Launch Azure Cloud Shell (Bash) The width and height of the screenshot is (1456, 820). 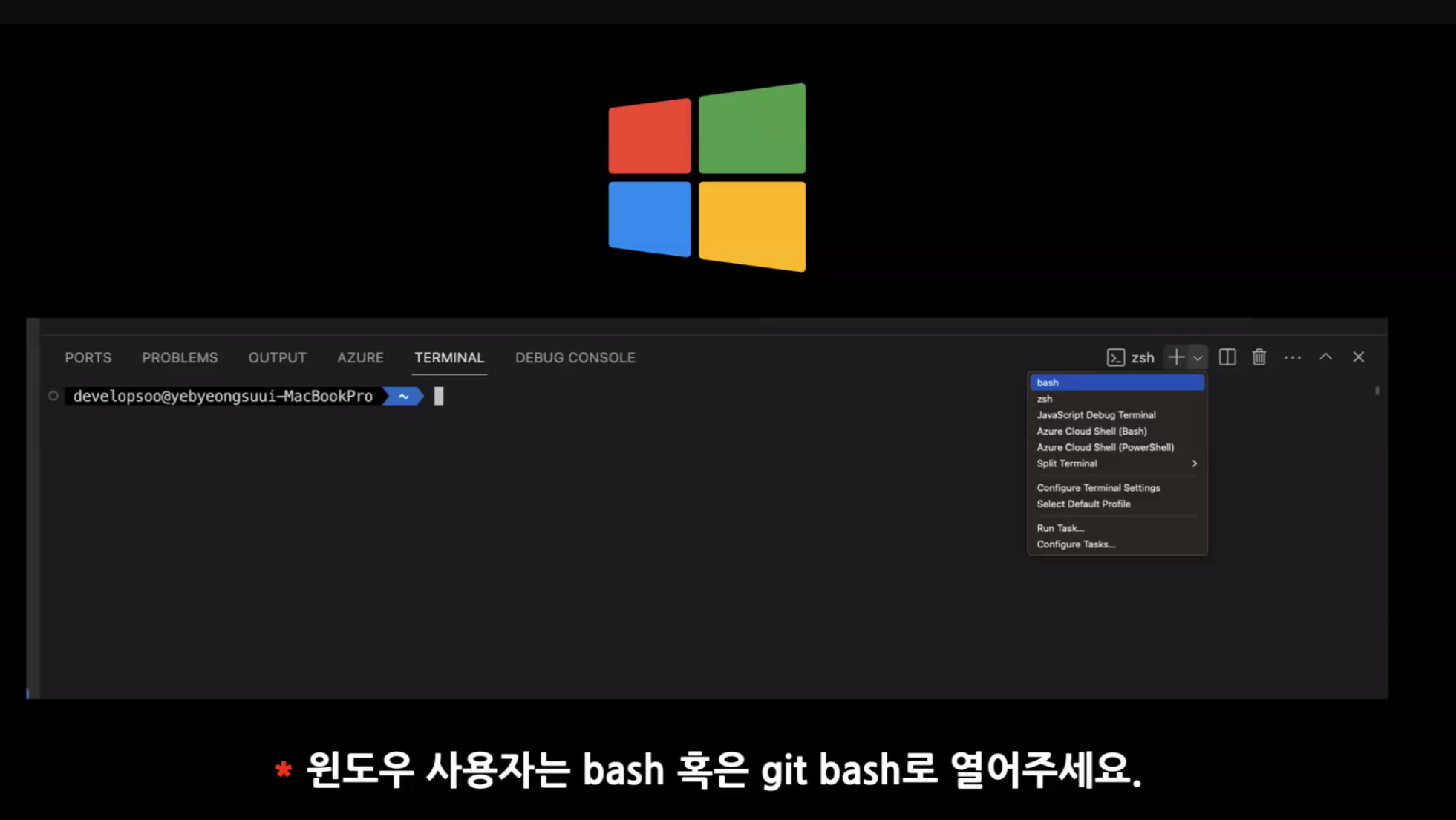[1091, 431]
